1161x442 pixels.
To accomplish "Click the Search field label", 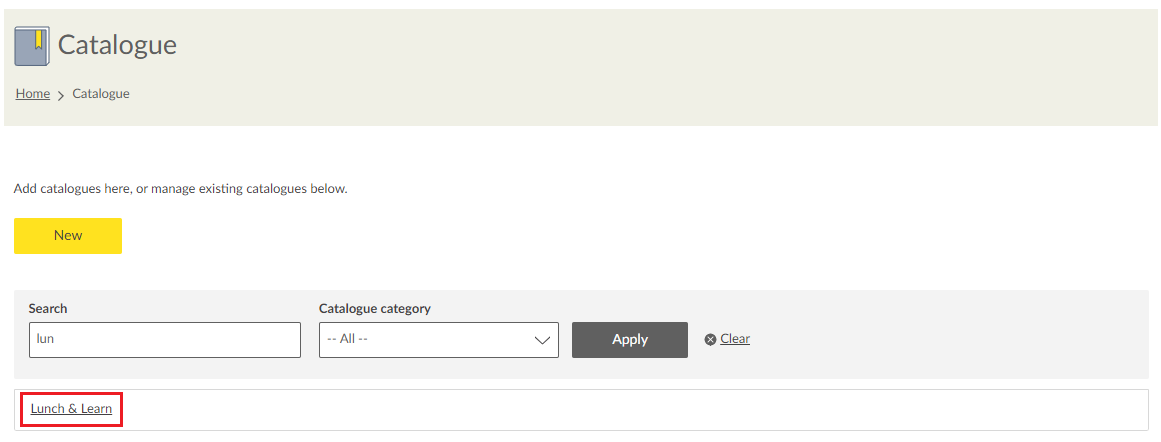I will (x=48, y=309).
